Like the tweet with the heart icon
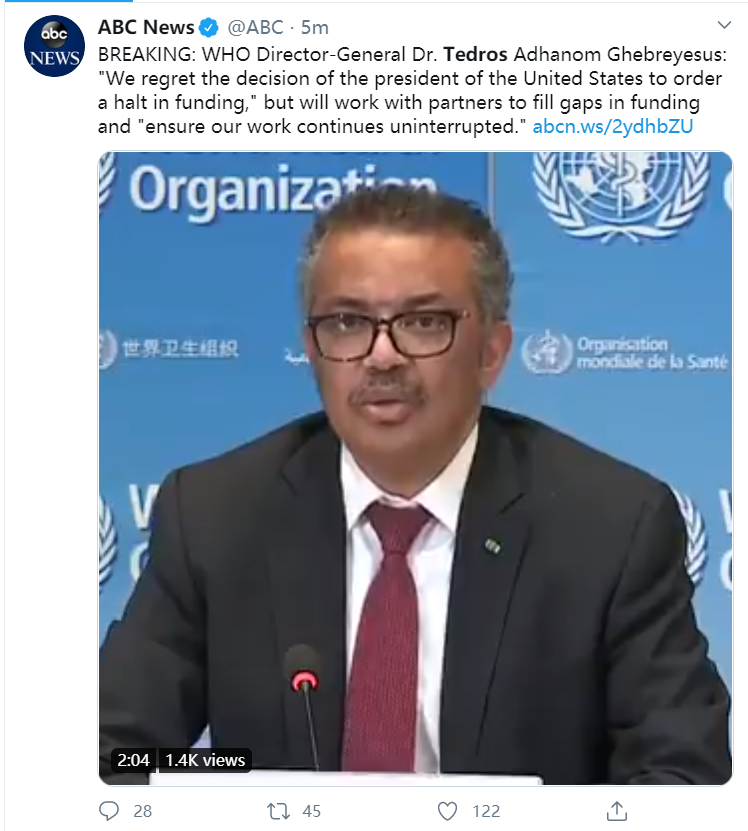 click(x=447, y=811)
